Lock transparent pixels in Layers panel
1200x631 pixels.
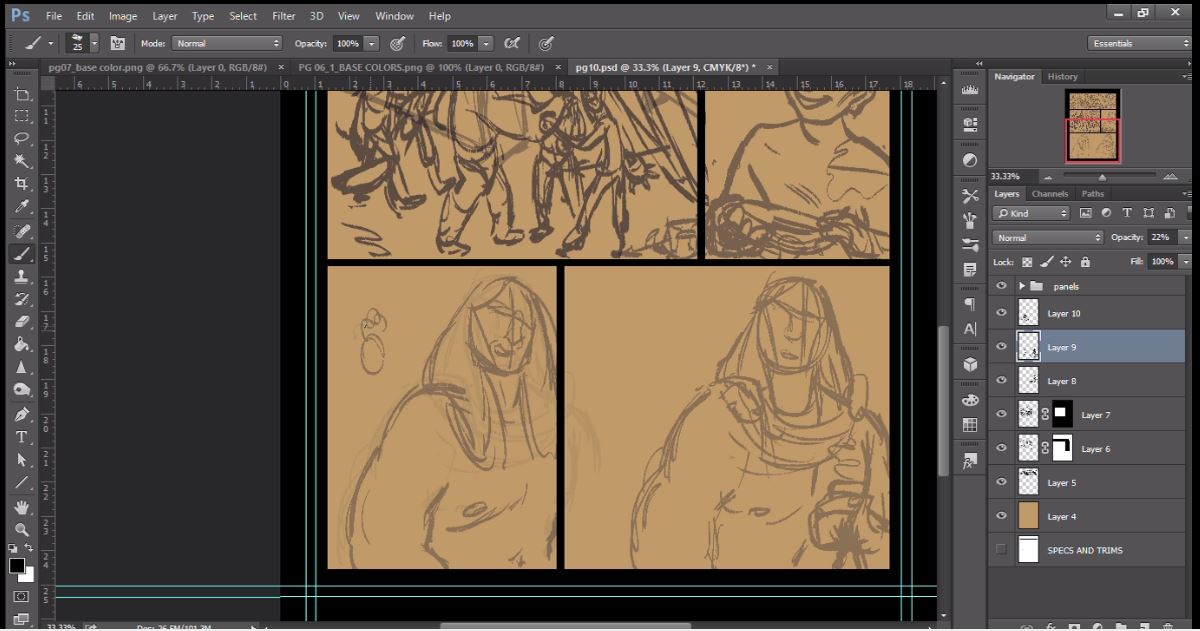pyautogui.click(x=1026, y=262)
